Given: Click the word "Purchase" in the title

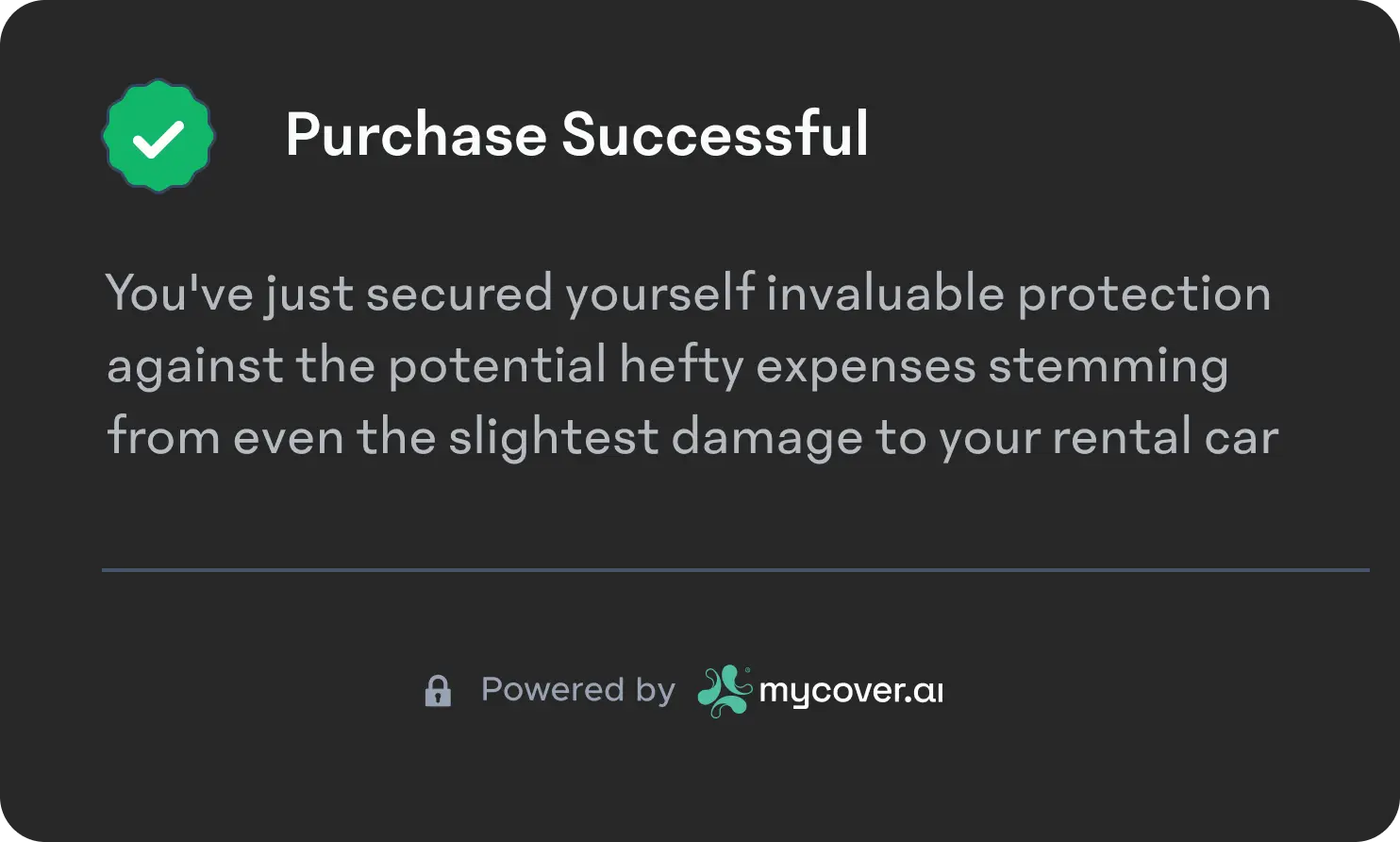Looking at the screenshot, I should (416, 135).
